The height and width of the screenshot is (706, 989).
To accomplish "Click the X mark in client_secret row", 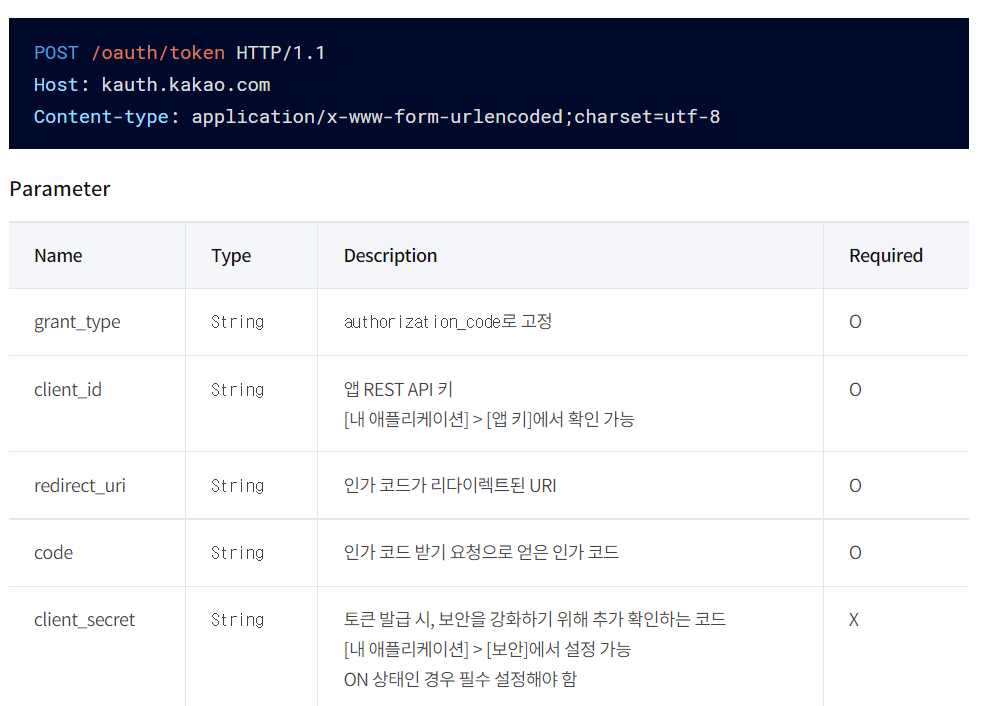I will click(853, 620).
